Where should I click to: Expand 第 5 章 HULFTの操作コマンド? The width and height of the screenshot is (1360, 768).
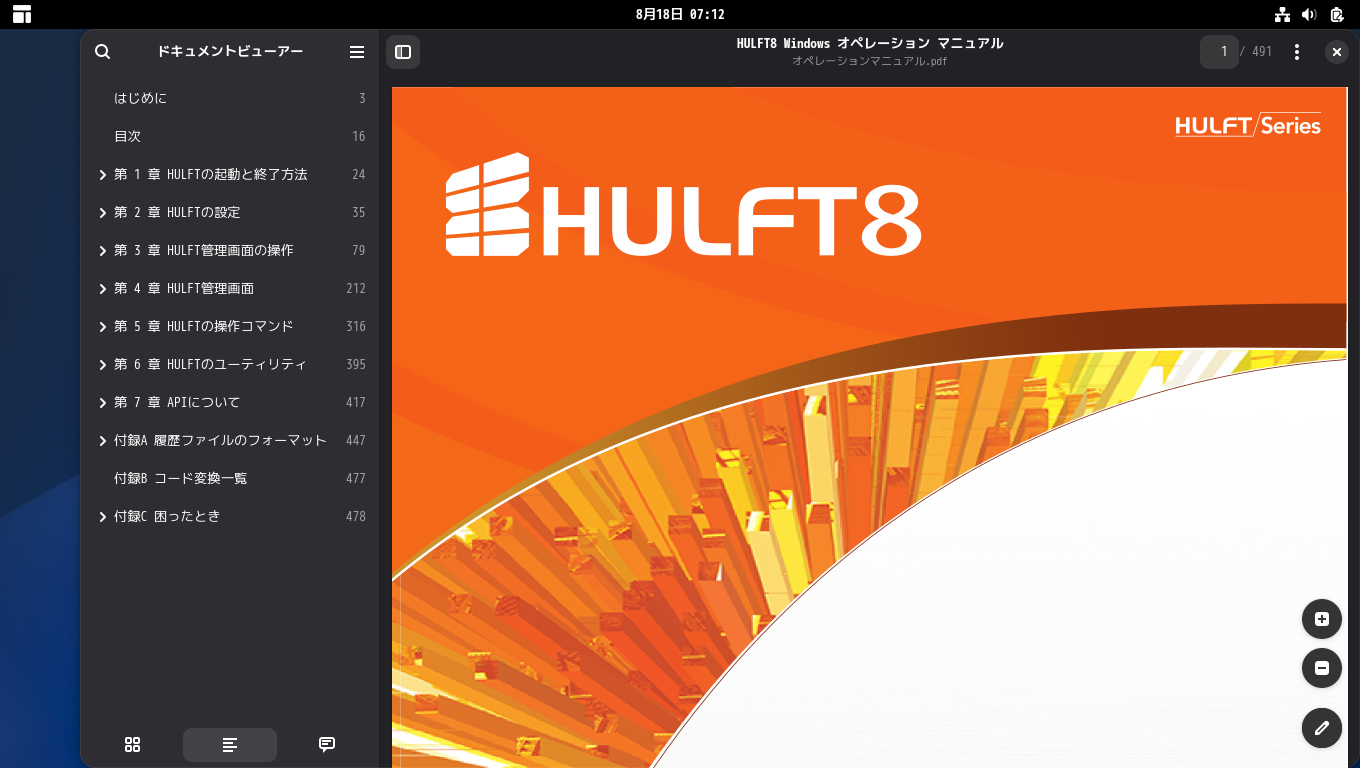tap(102, 327)
